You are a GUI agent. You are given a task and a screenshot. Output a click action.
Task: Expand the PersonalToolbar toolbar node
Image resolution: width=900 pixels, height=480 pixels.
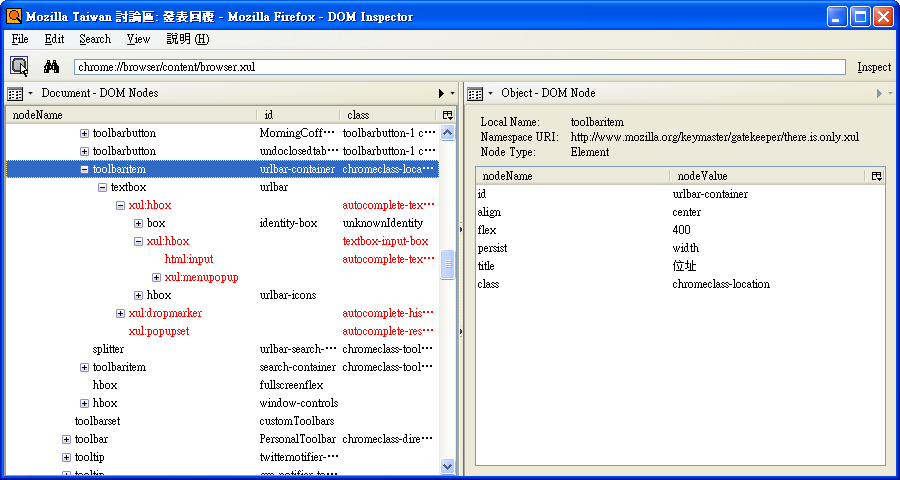tap(67, 440)
